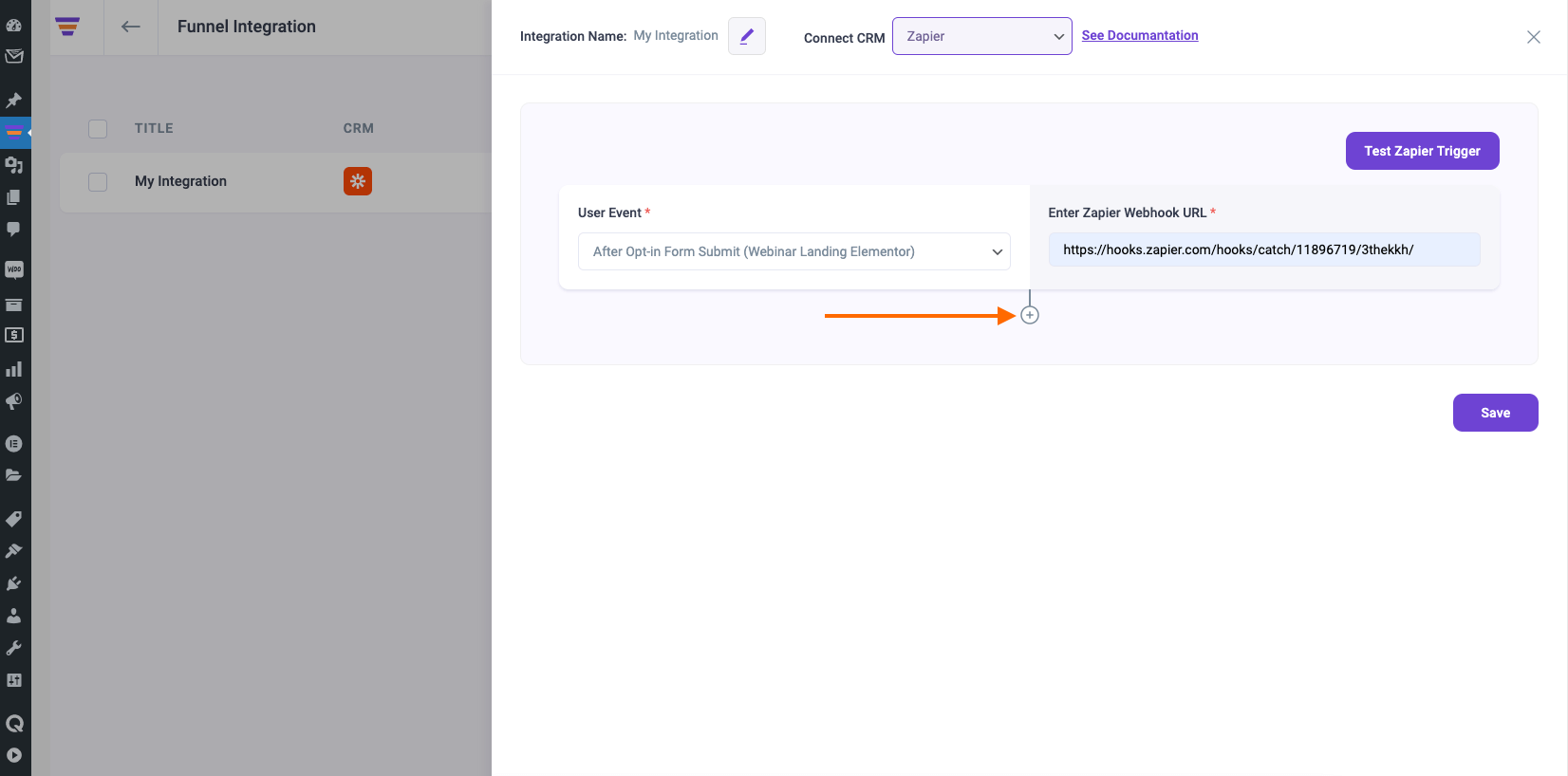Open the WooCommerce sidebar icon
Screen dimensions: 1568x776
tap(14, 270)
